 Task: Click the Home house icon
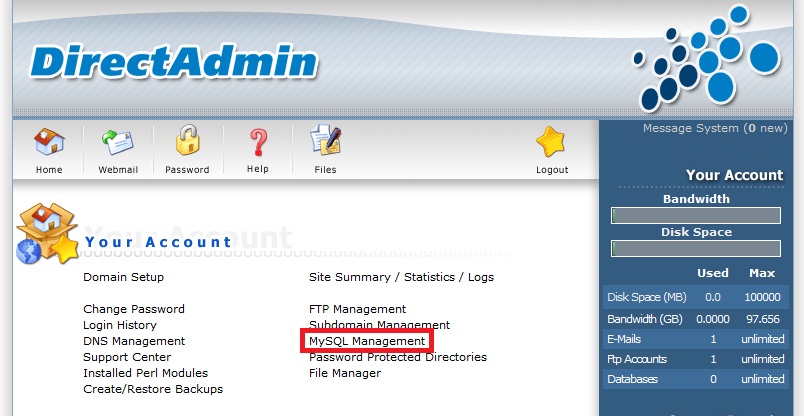pyautogui.click(x=49, y=142)
